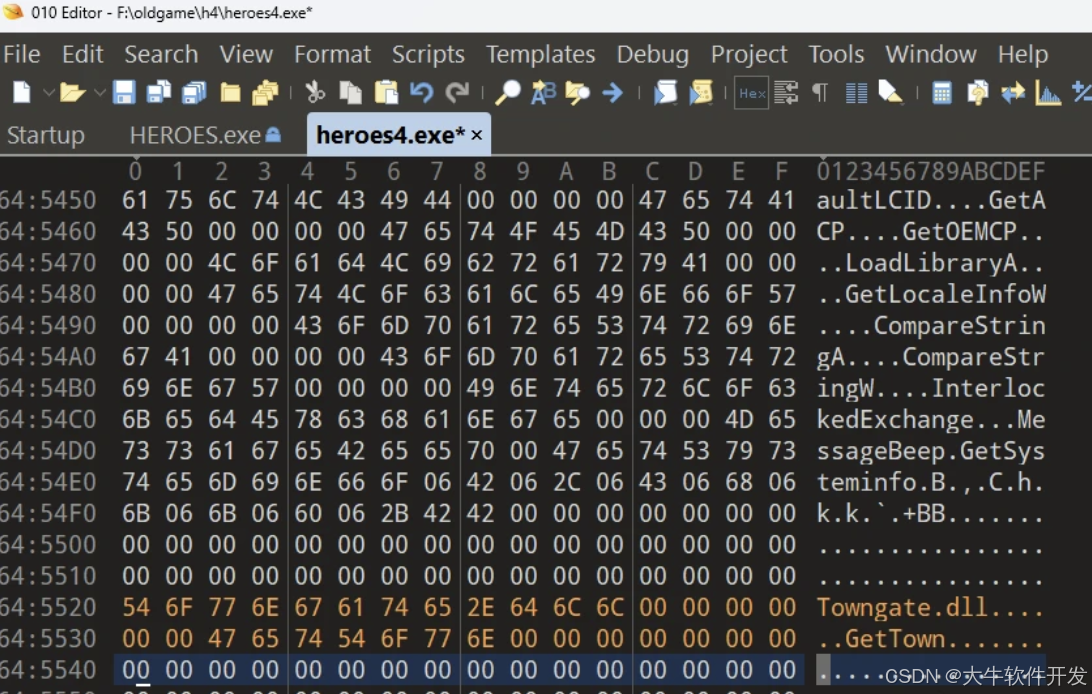
Task: Click the Goto blue arrow icon
Action: point(612,93)
